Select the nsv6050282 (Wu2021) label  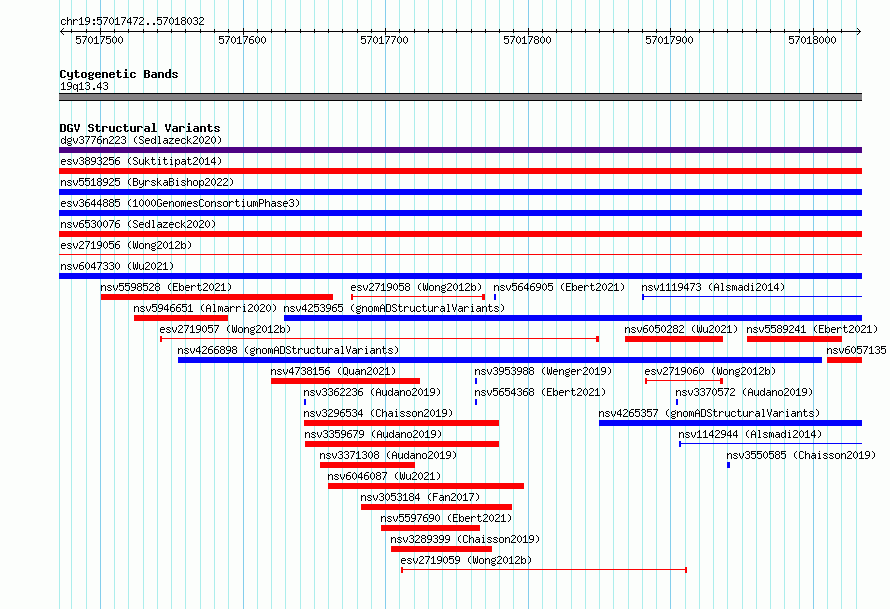681,329
